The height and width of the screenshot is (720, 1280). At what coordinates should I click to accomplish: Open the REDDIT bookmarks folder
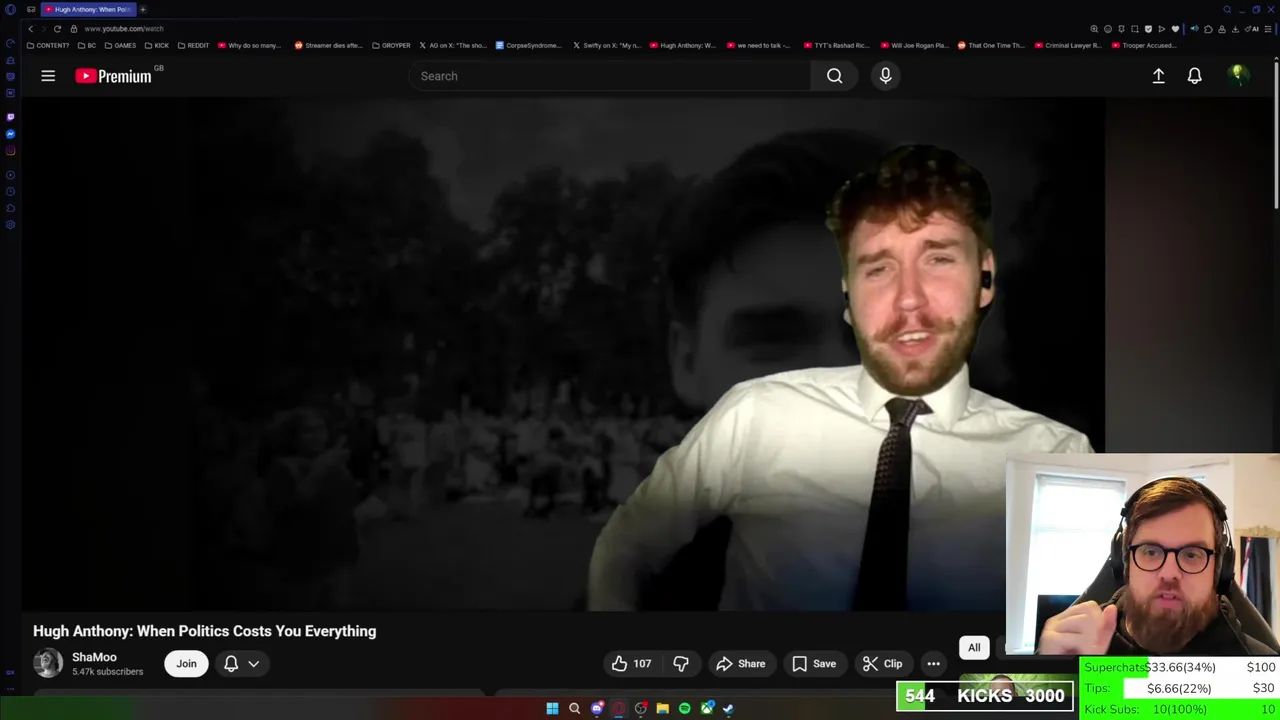pos(194,45)
